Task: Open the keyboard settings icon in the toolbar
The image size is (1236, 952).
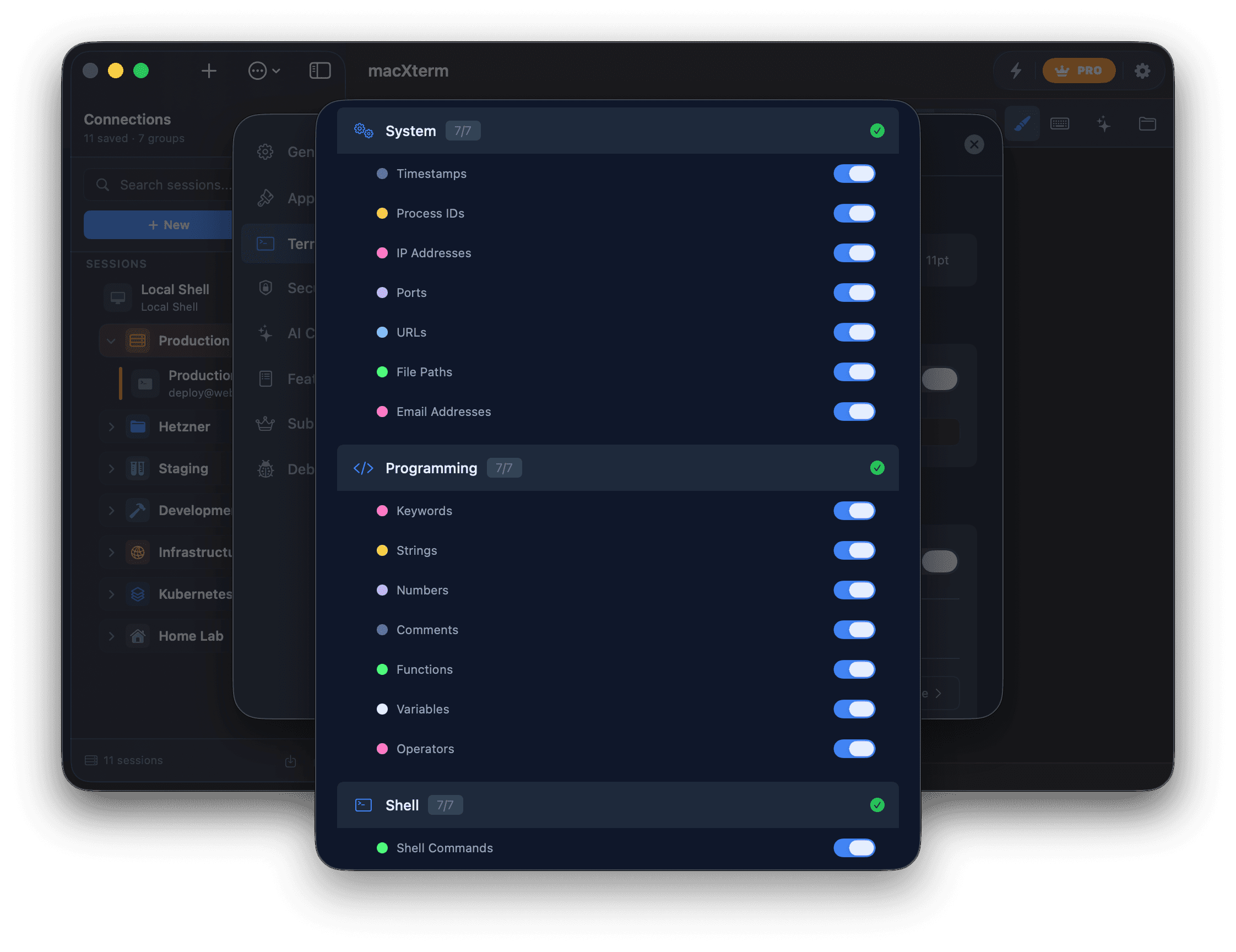Action: click(x=1060, y=123)
